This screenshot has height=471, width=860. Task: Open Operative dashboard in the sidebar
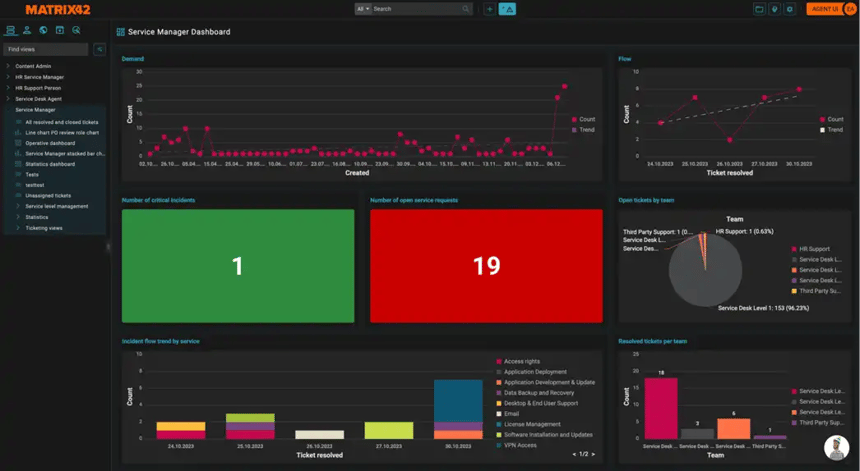50,143
